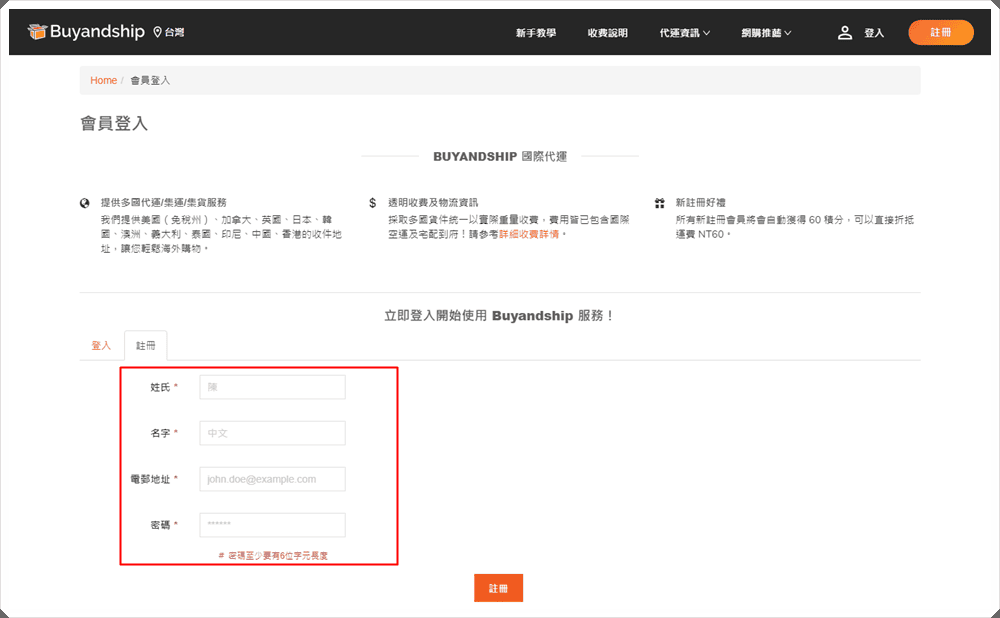Click the 電郵地址 email input field
Image resolution: width=1000 pixels, height=618 pixels.
(272, 478)
